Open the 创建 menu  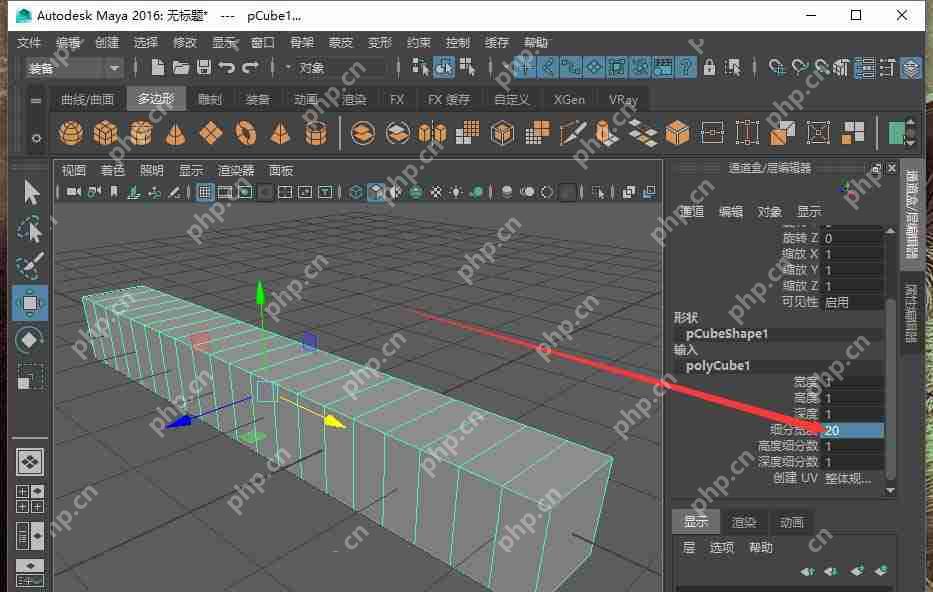tap(107, 42)
